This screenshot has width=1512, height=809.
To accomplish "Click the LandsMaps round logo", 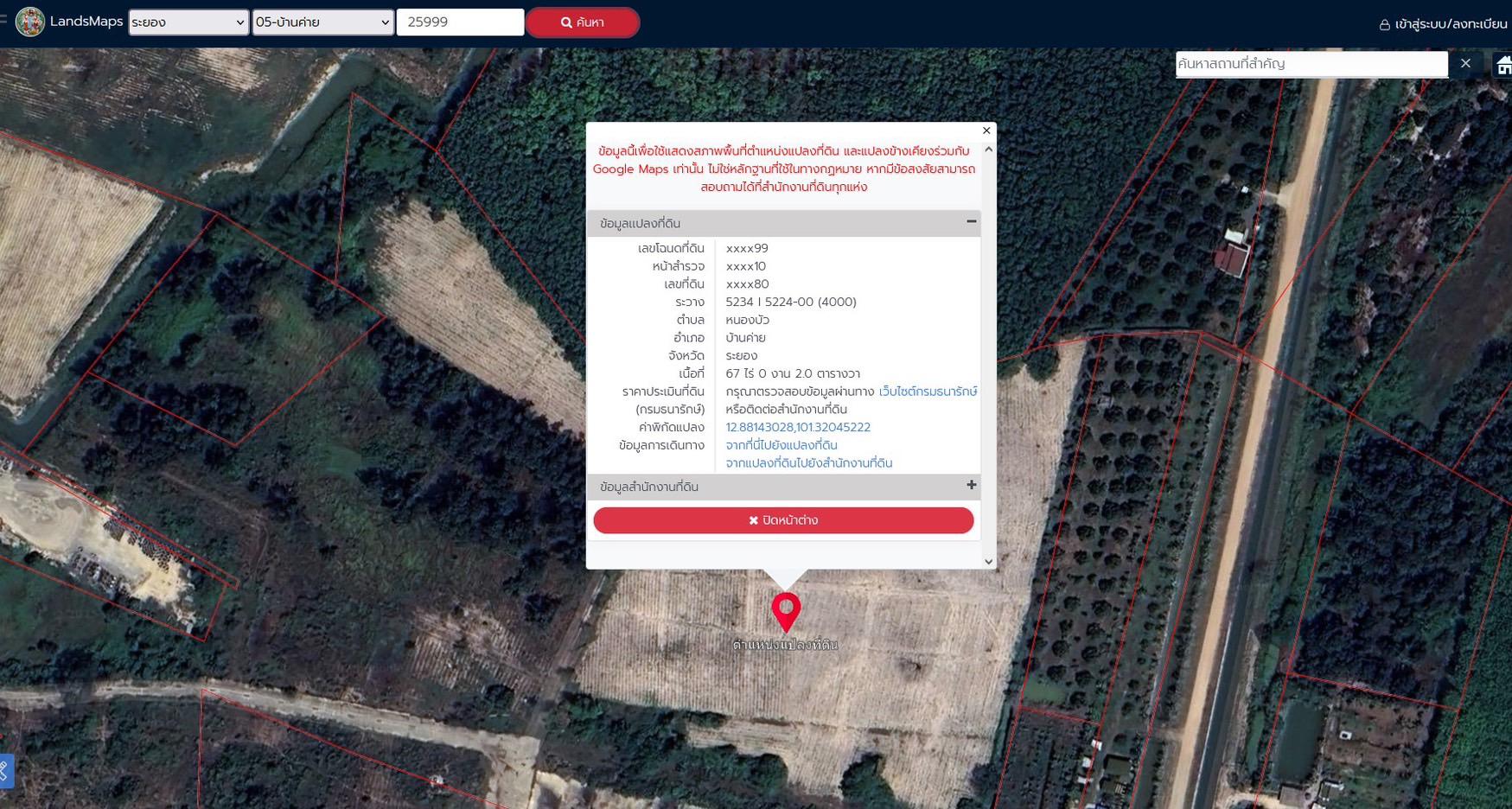I will click(x=29, y=22).
